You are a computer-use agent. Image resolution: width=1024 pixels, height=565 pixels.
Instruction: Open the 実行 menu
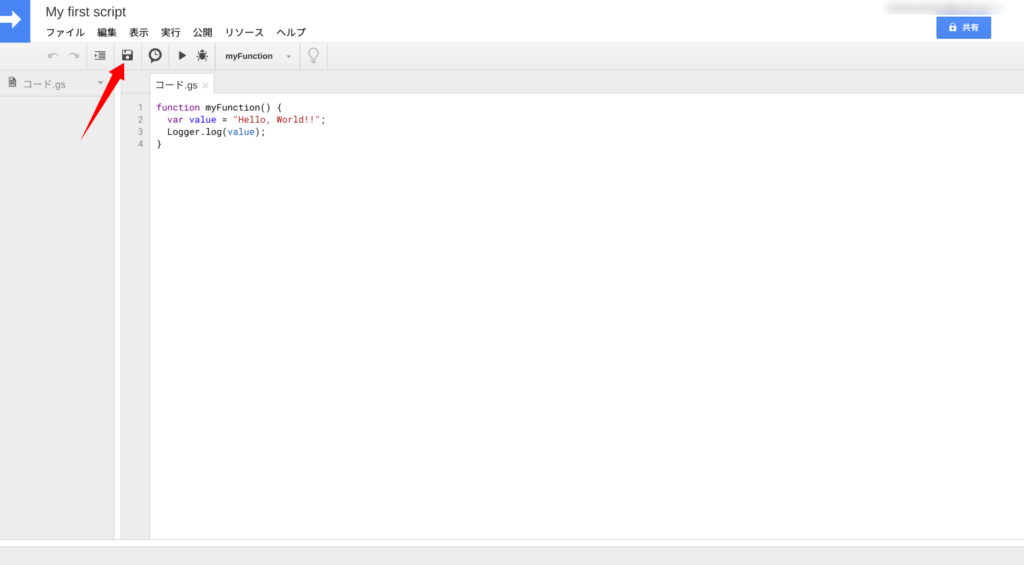[170, 32]
